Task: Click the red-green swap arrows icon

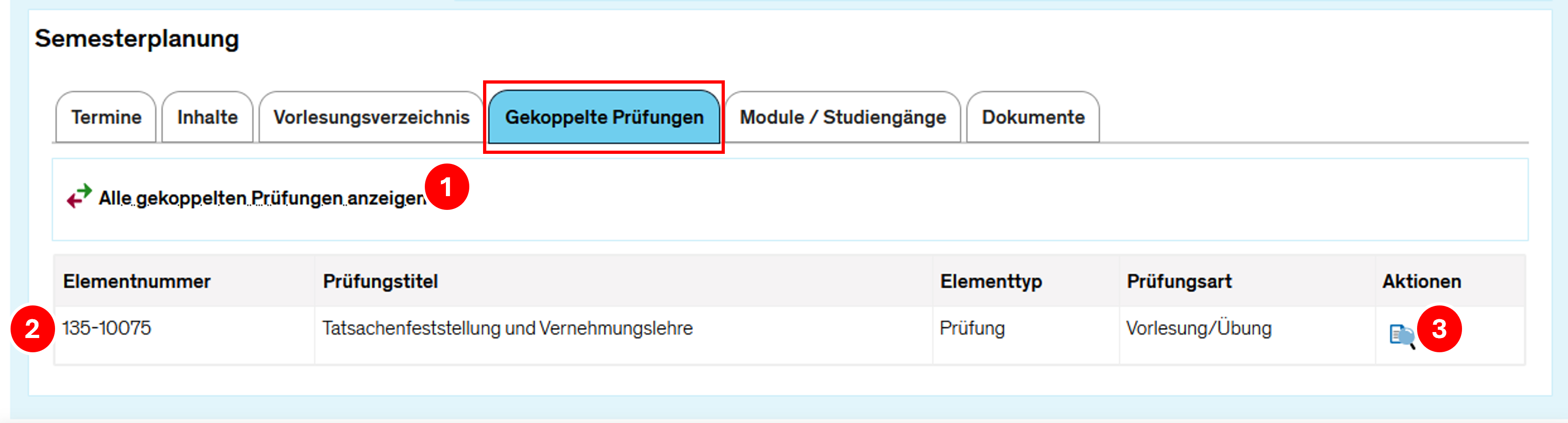Action: 79,196
